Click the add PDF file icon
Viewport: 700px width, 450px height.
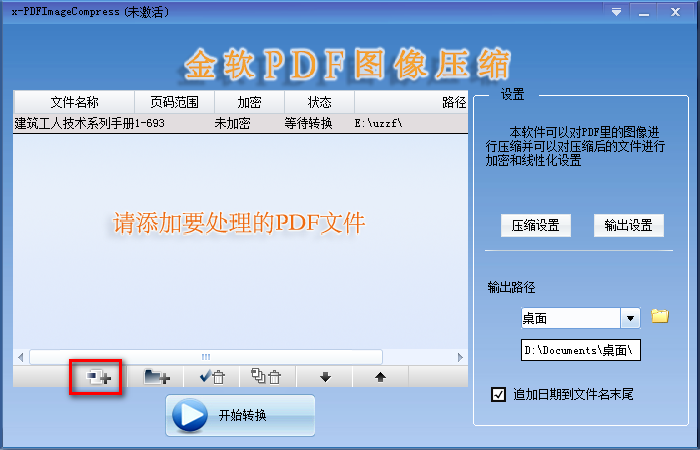pyautogui.click(x=98, y=377)
